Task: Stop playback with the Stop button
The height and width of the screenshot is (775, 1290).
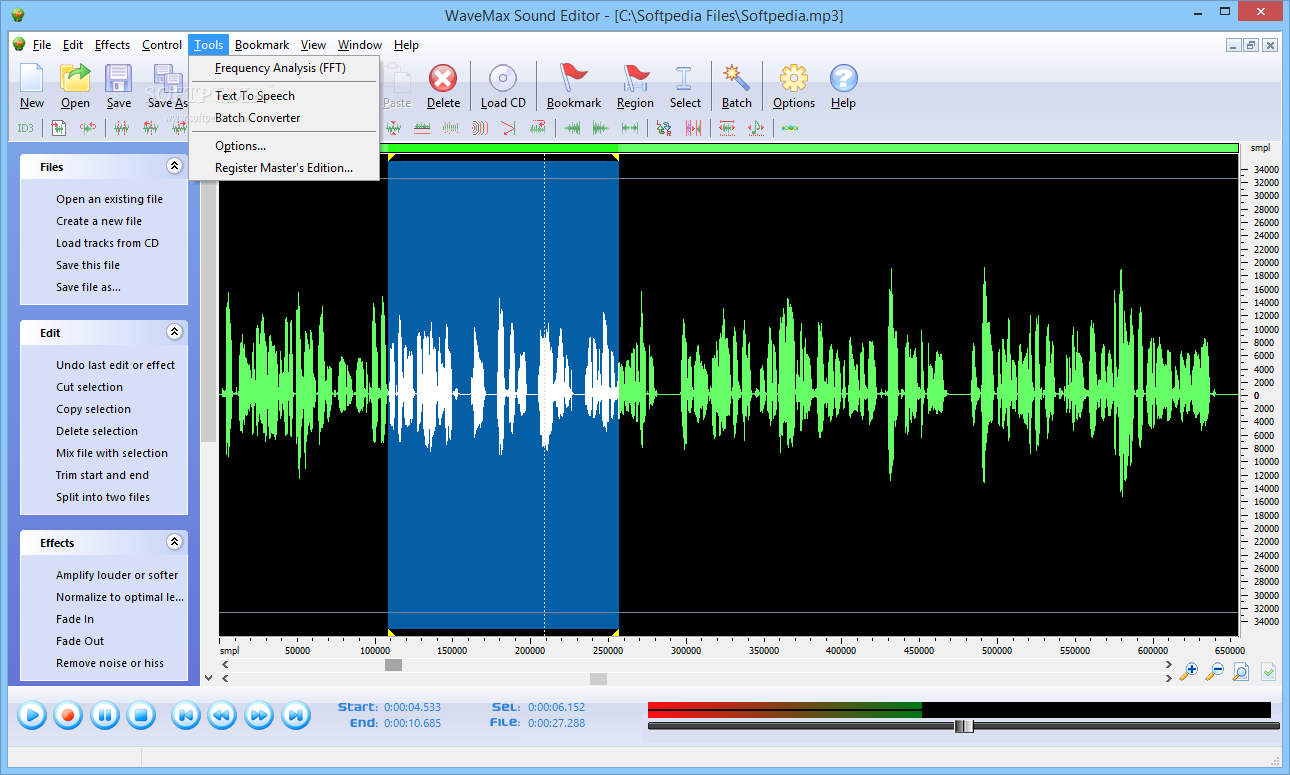Action: tap(141, 715)
